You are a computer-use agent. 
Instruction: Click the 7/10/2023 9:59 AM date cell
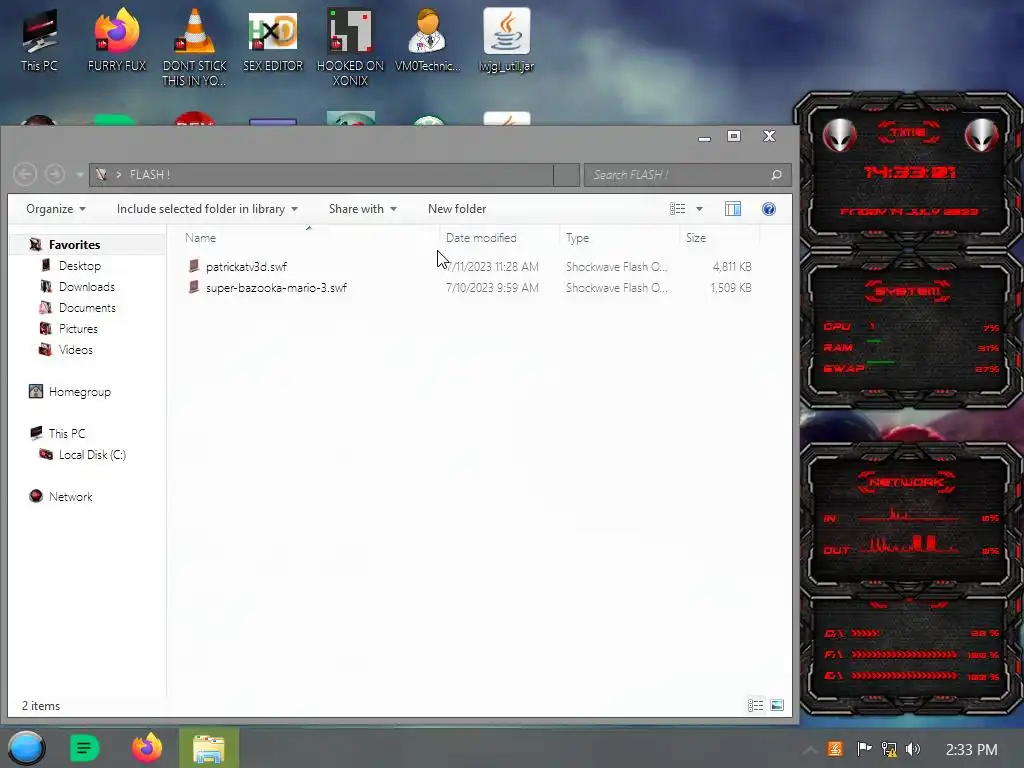(492, 287)
